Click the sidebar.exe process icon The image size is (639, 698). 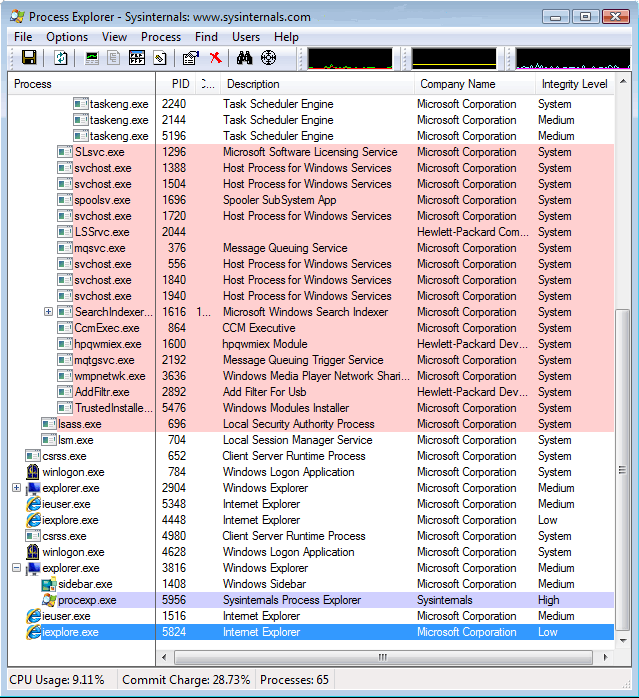point(49,584)
